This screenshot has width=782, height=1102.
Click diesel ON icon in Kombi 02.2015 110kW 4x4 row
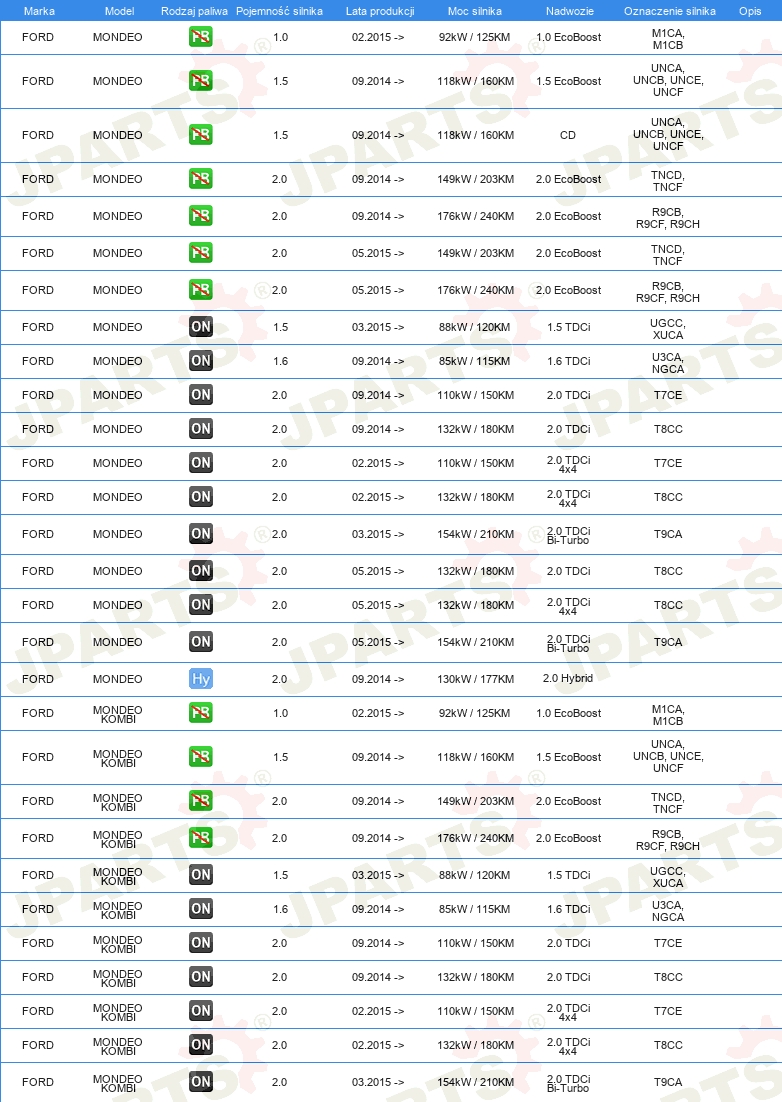pos(201,1011)
